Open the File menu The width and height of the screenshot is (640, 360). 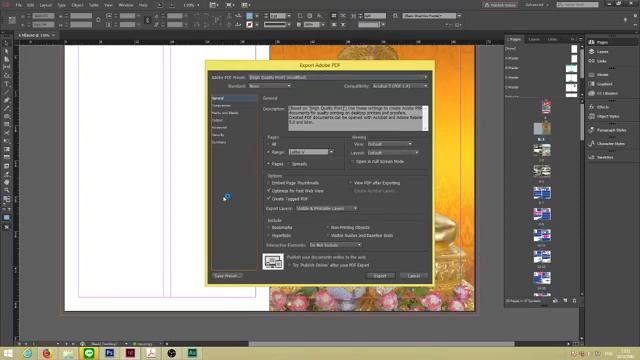(x=19, y=5)
